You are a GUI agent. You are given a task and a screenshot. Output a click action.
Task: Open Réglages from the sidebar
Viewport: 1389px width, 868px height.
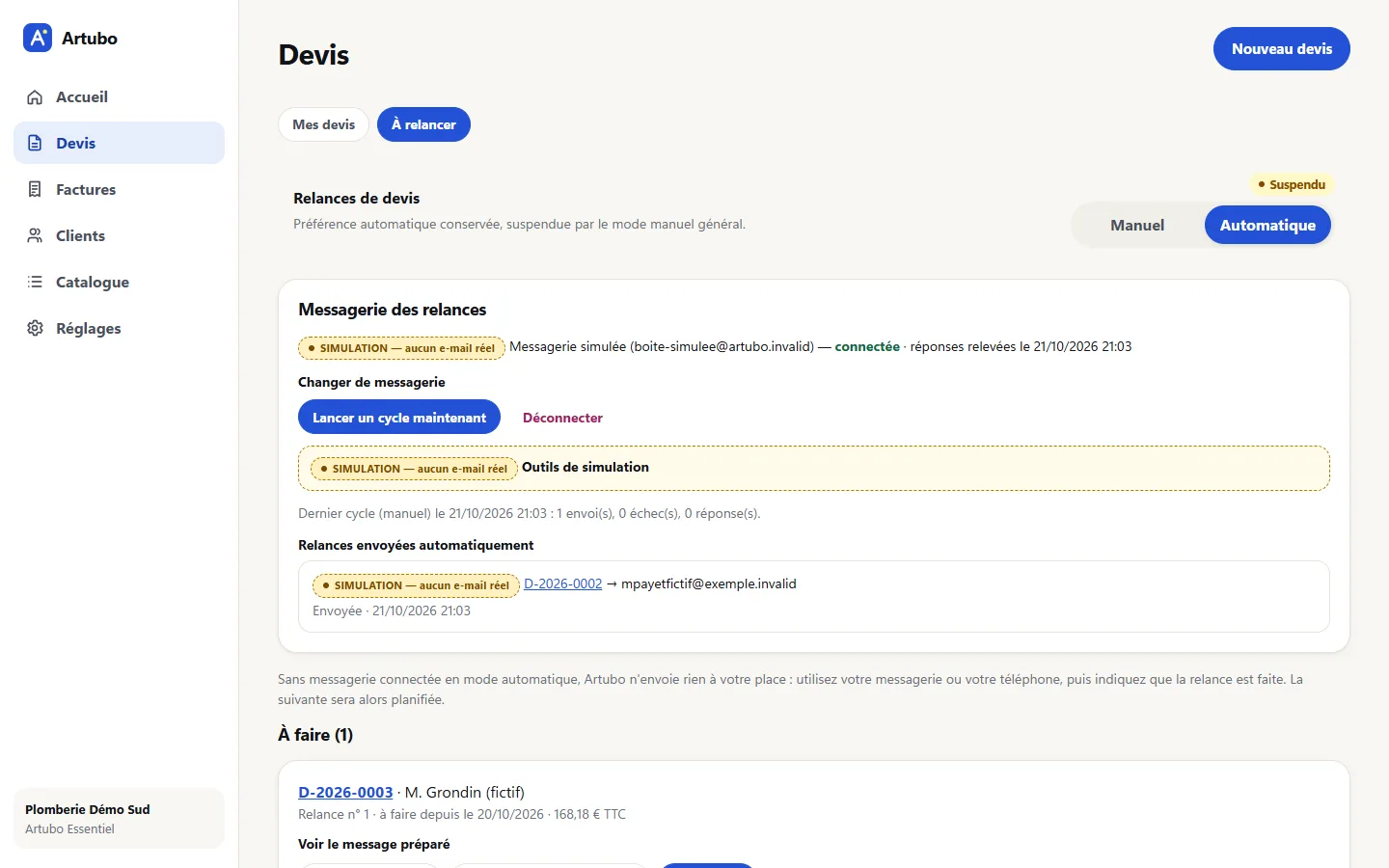click(x=119, y=328)
